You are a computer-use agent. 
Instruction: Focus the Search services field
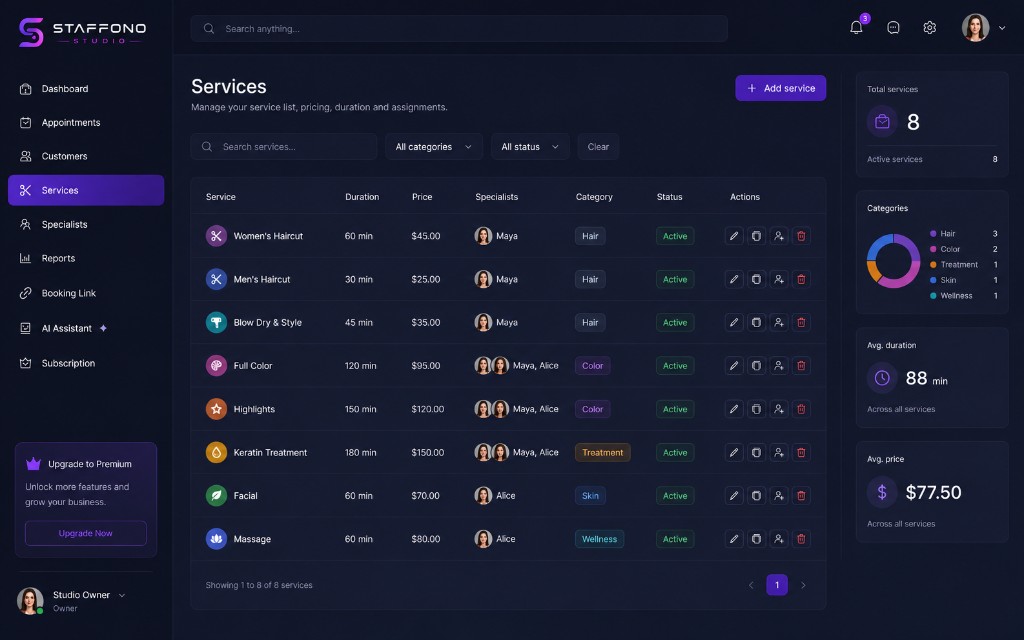click(x=283, y=147)
